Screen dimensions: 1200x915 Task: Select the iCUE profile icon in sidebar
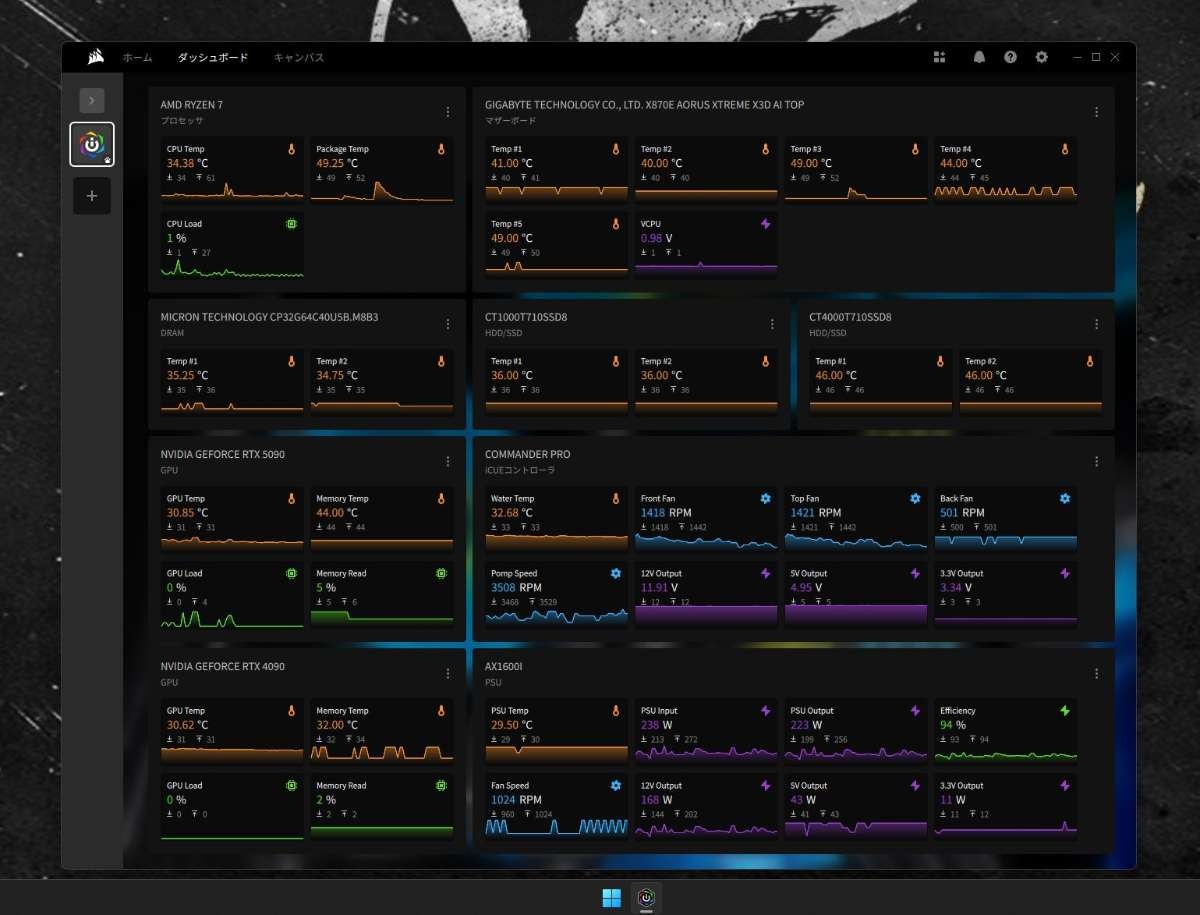pos(92,145)
